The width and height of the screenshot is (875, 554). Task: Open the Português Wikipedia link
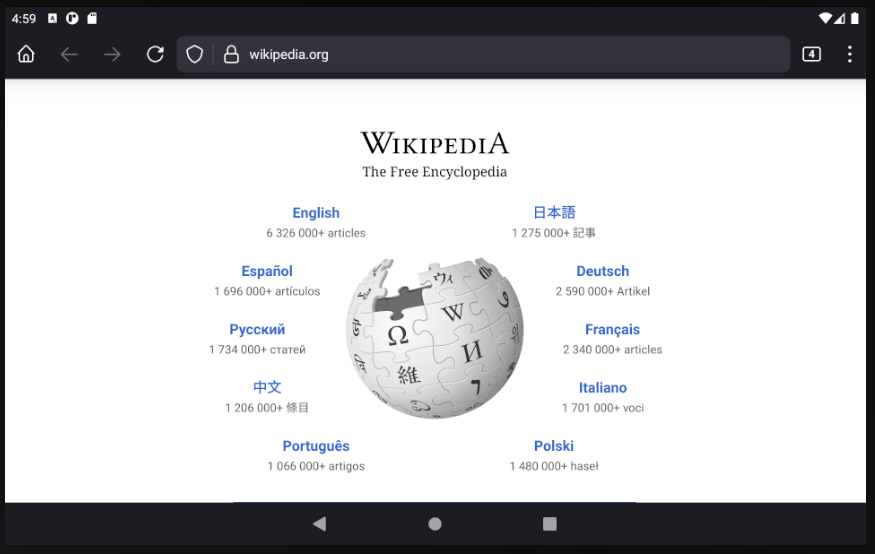point(316,446)
